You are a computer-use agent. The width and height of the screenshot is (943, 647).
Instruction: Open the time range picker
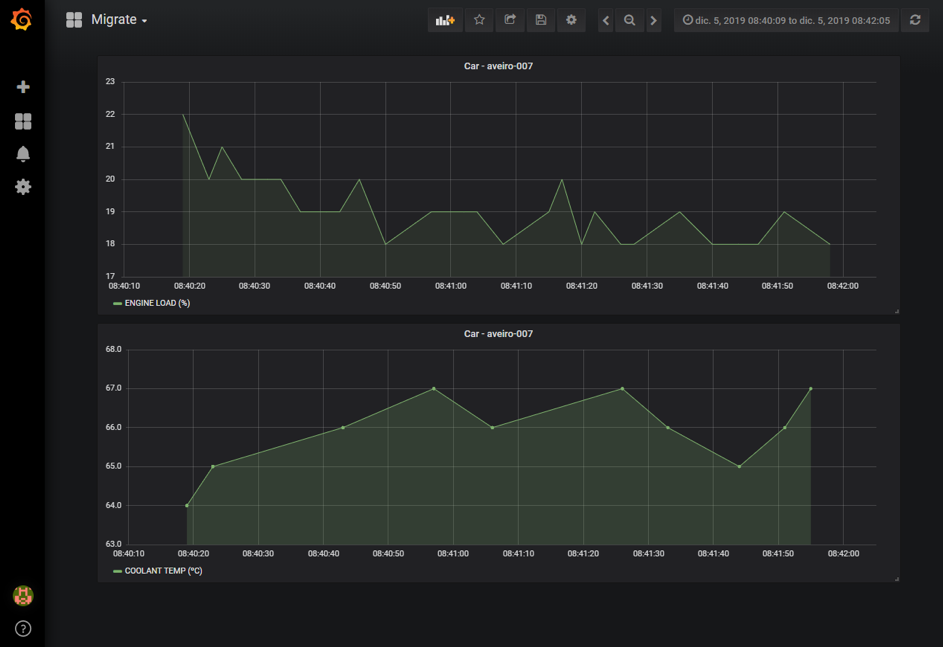coord(786,20)
